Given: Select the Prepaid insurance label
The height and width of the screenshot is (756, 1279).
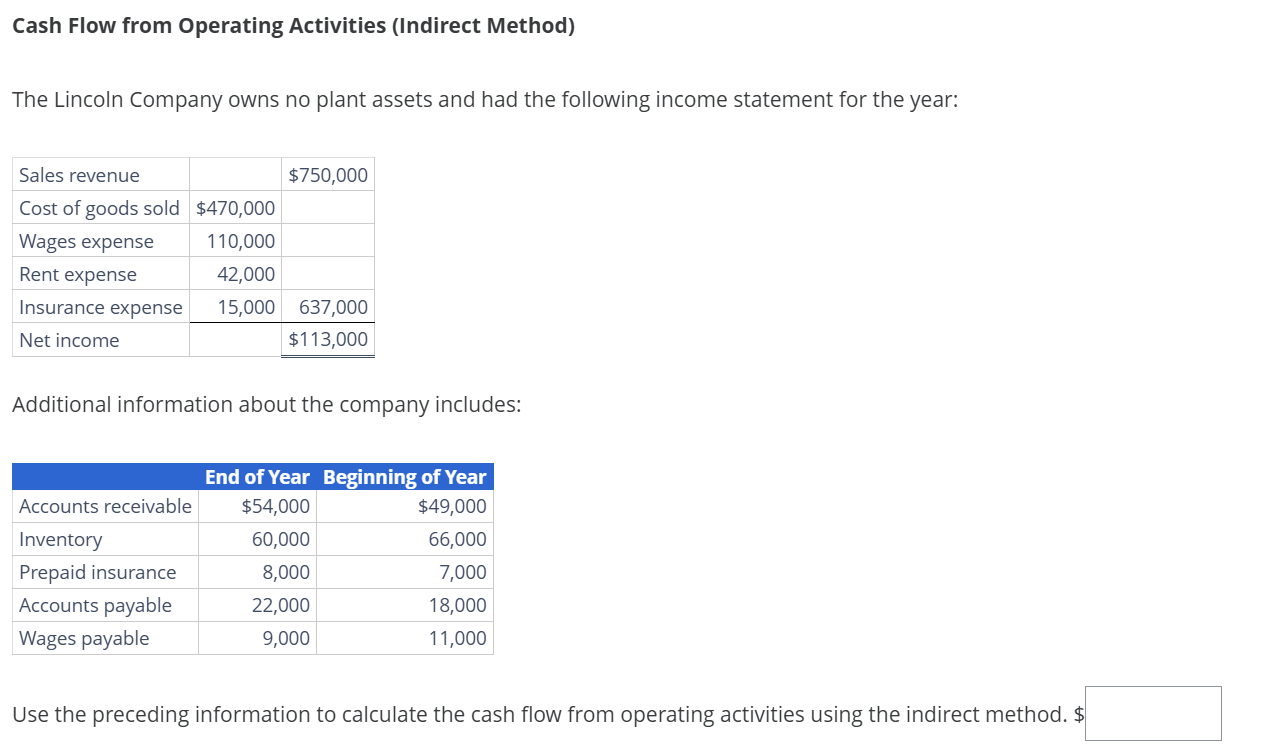Looking at the screenshot, I should 97,572.
